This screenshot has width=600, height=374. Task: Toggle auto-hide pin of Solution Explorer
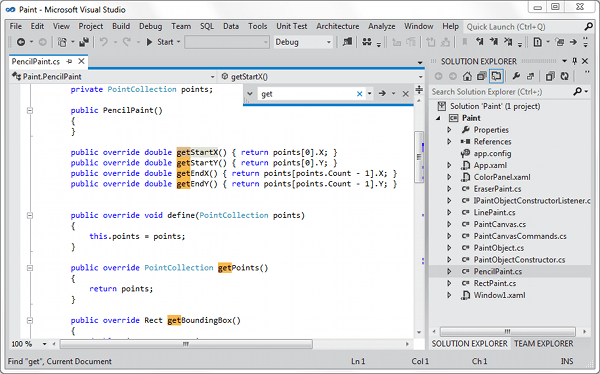click(575, 61)
